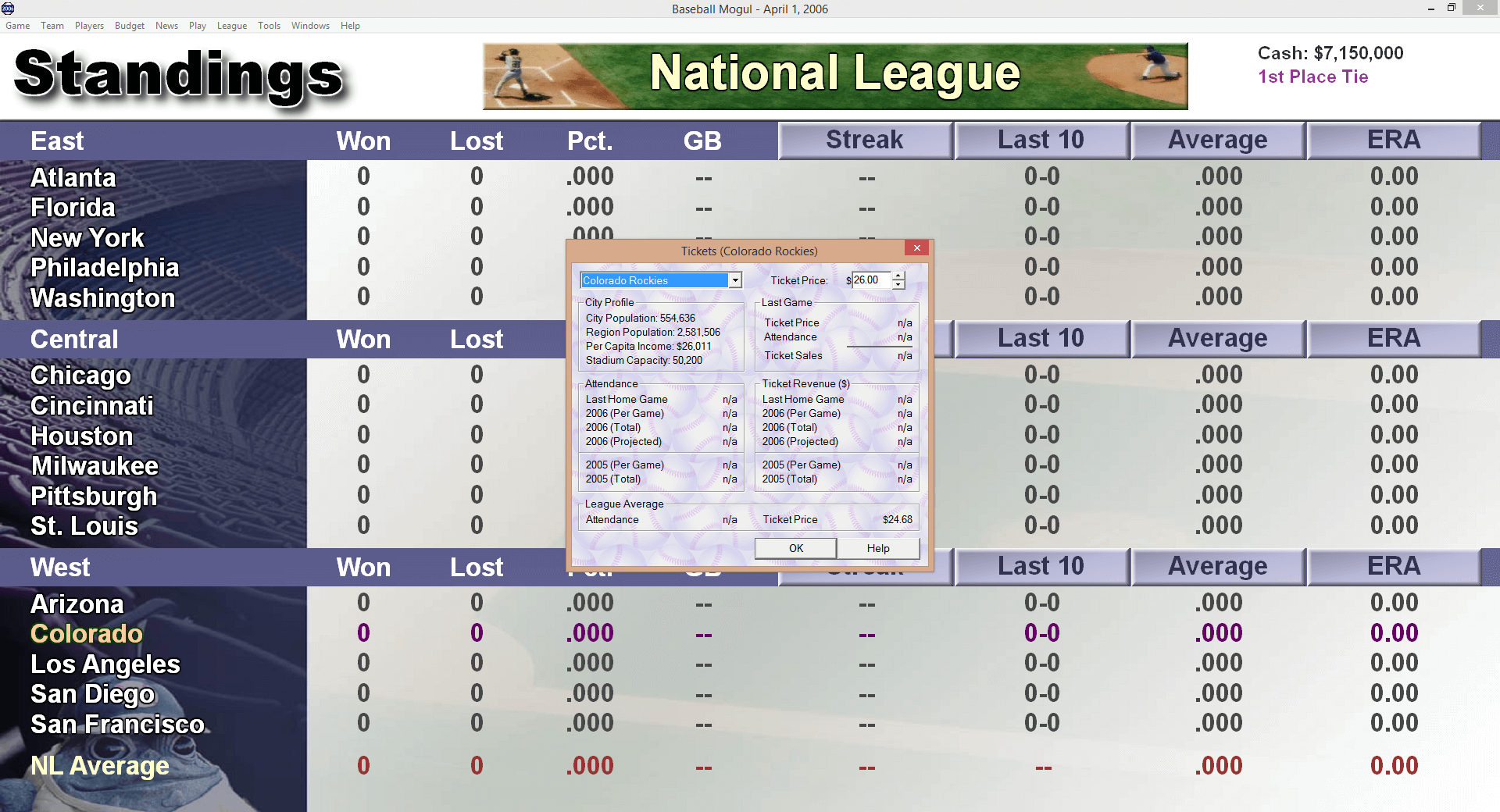Screen dimensions: 1500x812
Task: Select the San Diego team
Action: tap(92, 694)
